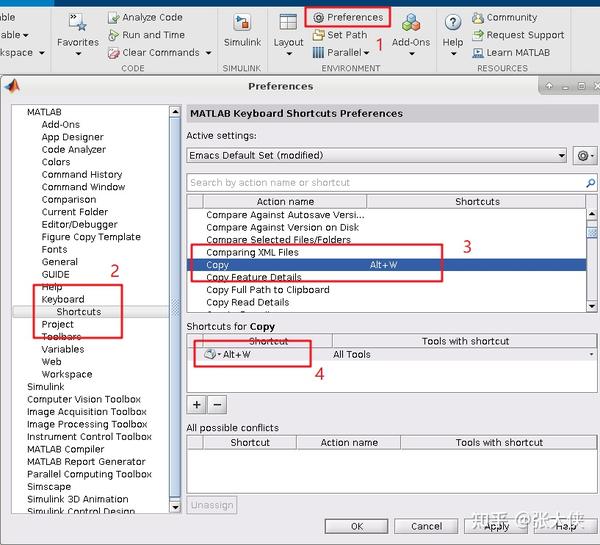Expand the Help dropdown arrow
The height and width of the screenshot is (545, 600).
[453, 54]
